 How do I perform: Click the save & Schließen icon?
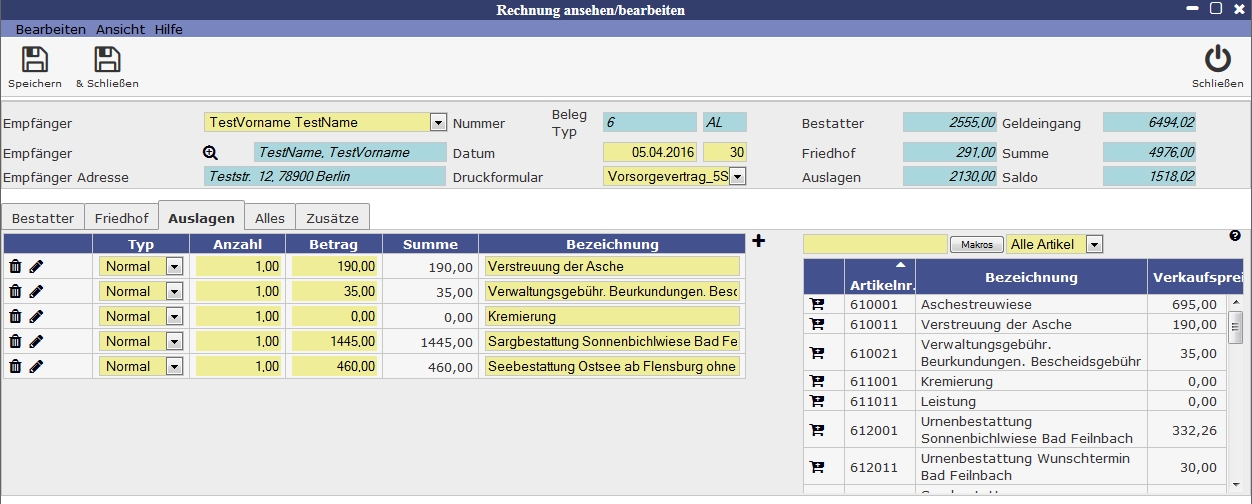(x=106, y=60)
